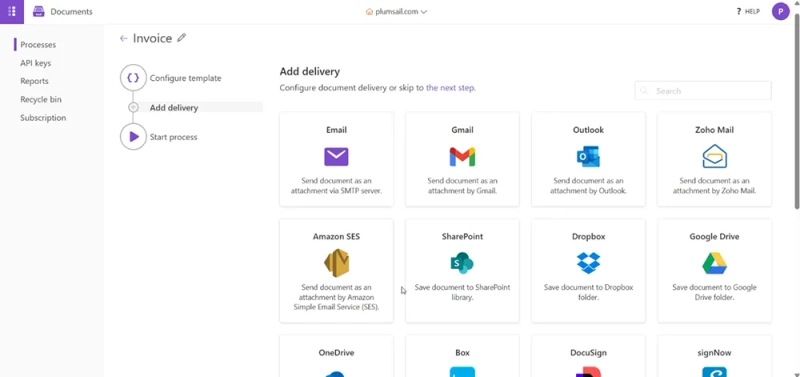Select the OneDrive delivery card
800x377 pixels.
pos(336,356)
